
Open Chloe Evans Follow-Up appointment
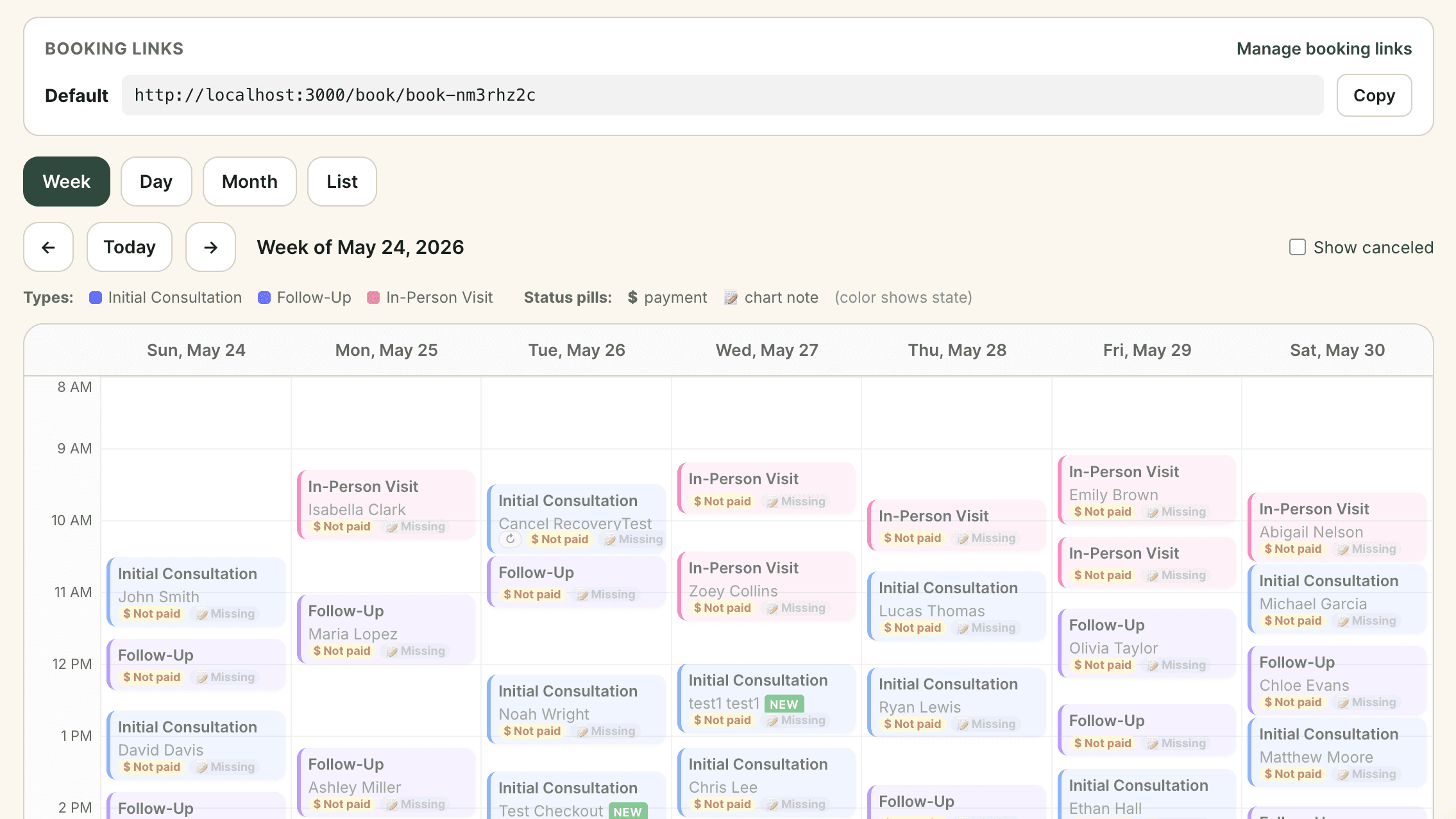(1337, 680)
